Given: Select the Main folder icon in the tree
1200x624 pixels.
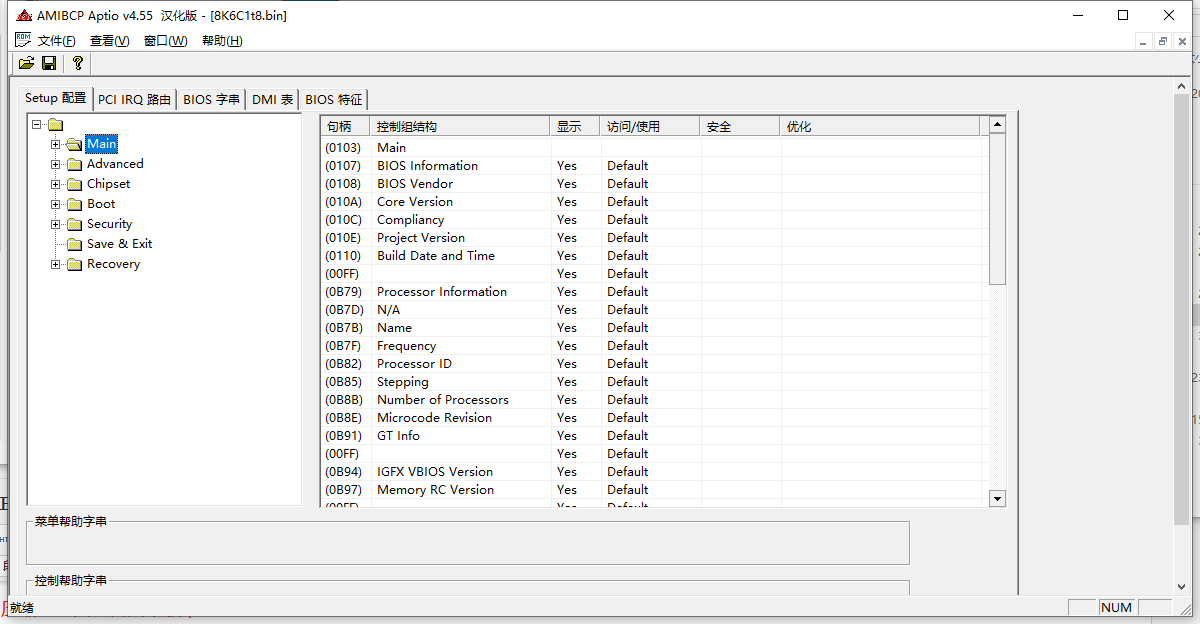Looking at the screenshot, I should pos(75,143).
